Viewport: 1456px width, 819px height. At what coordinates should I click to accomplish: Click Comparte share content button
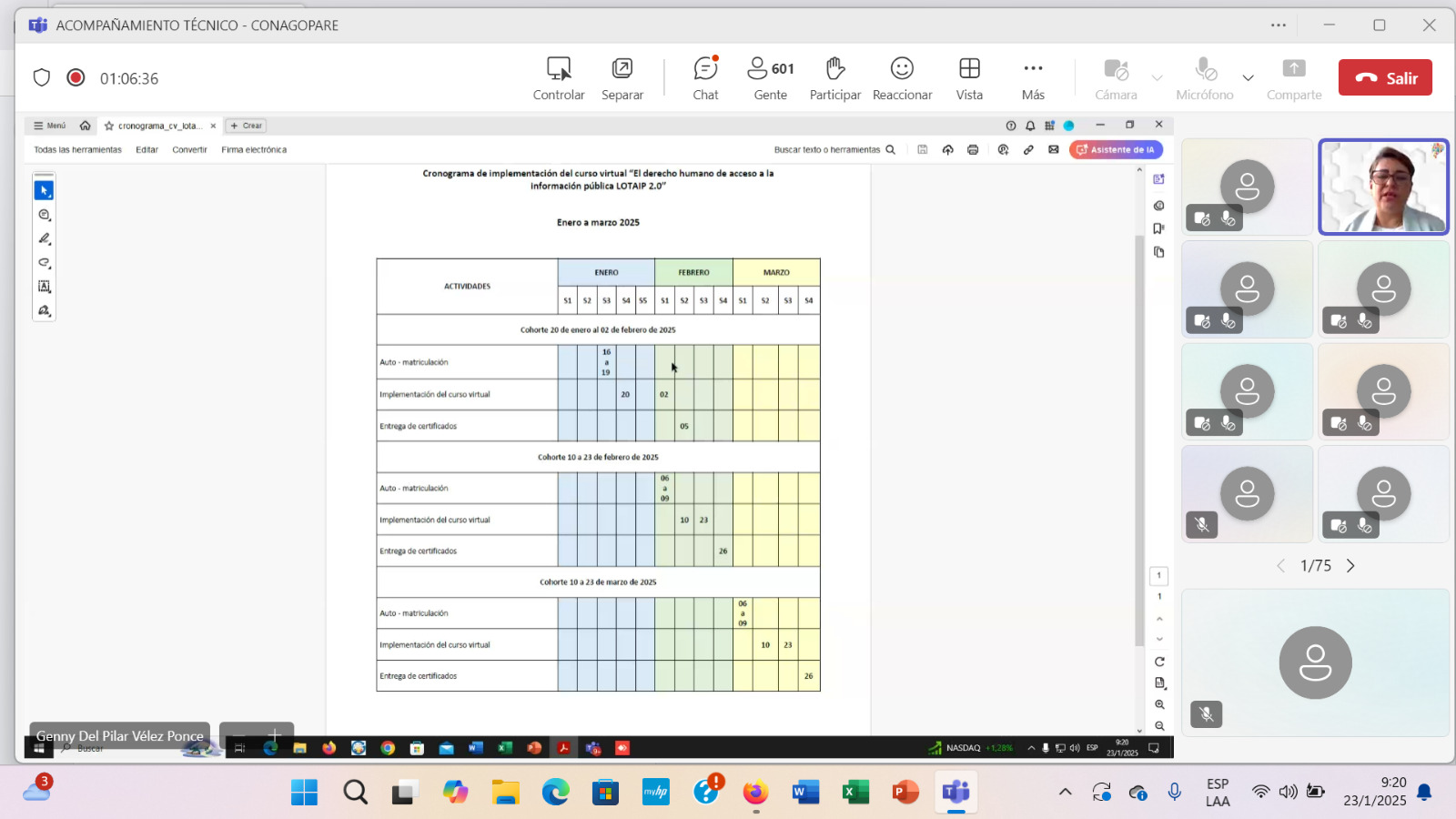click(1294, 78)
